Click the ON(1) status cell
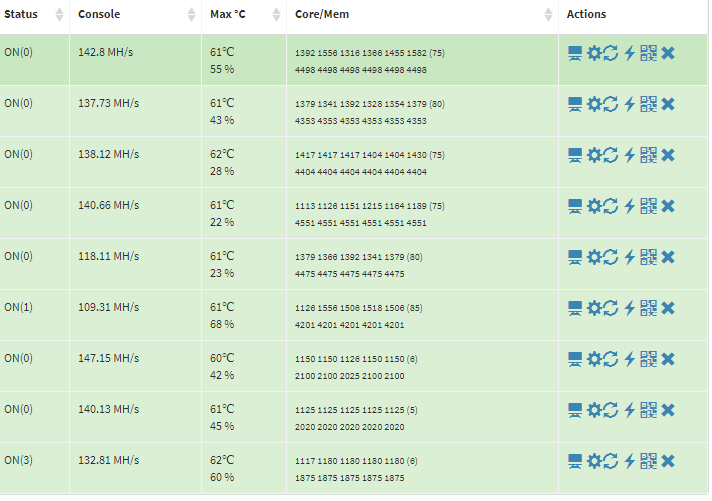The width and height of the screenshot is (712, 501). click(x=19, y=307)
